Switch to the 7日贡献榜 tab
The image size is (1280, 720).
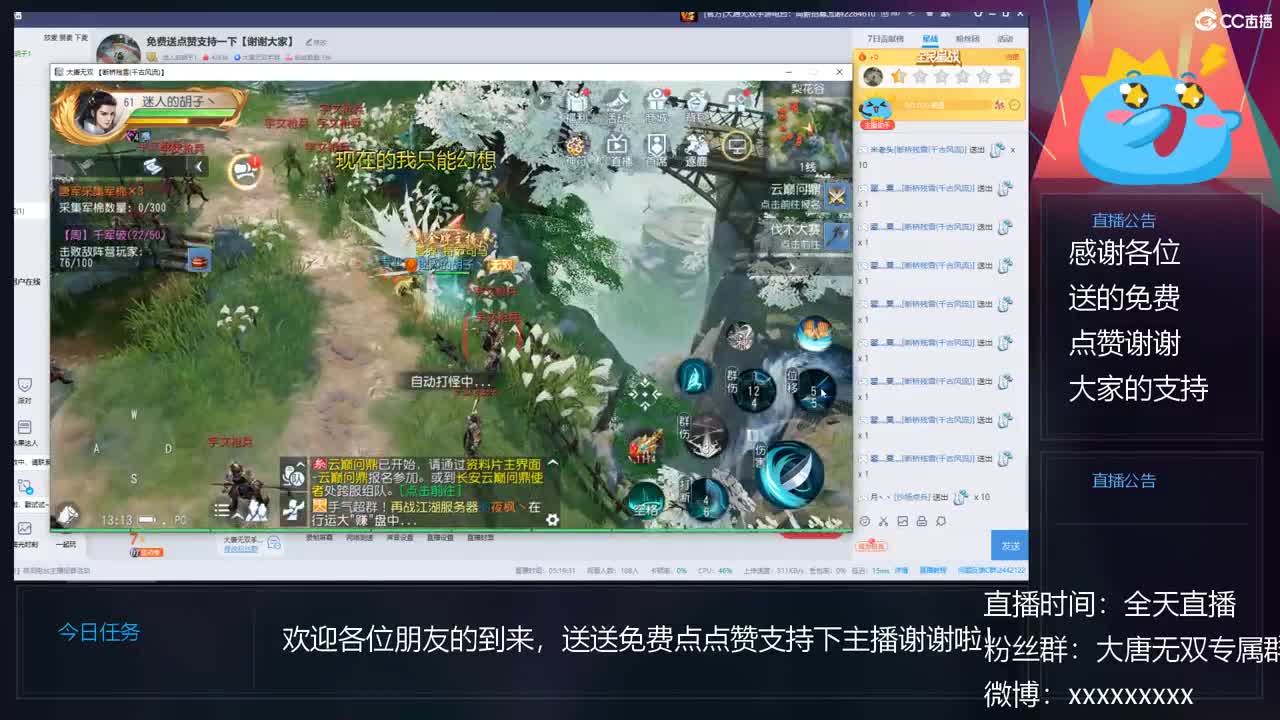[x=885, y=39]
